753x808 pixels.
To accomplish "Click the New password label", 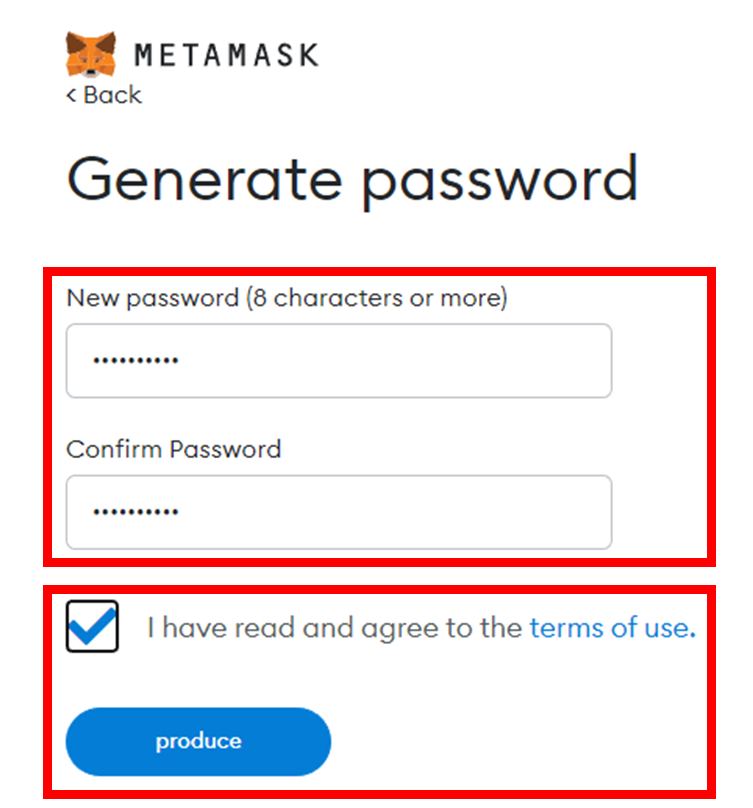I will (154, 298).
